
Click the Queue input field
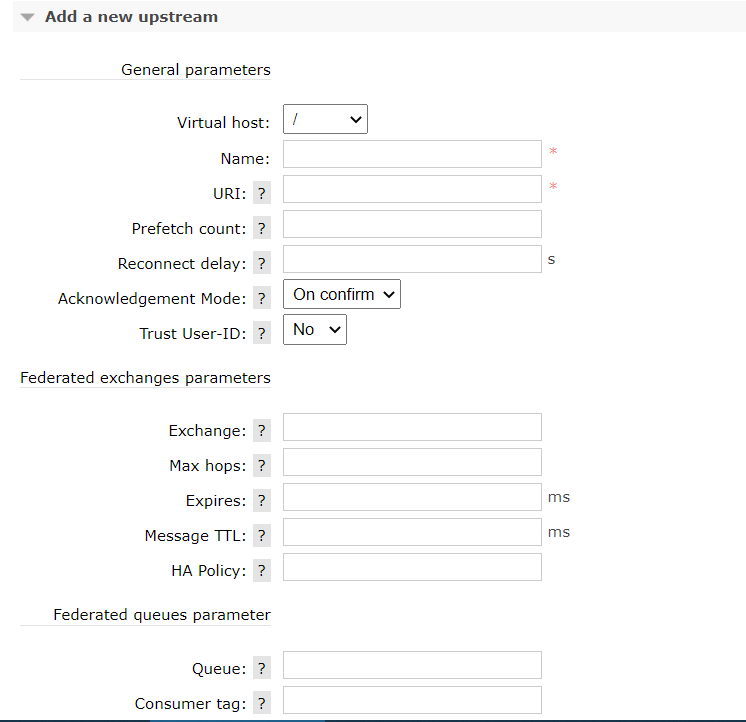pos(412,665)
